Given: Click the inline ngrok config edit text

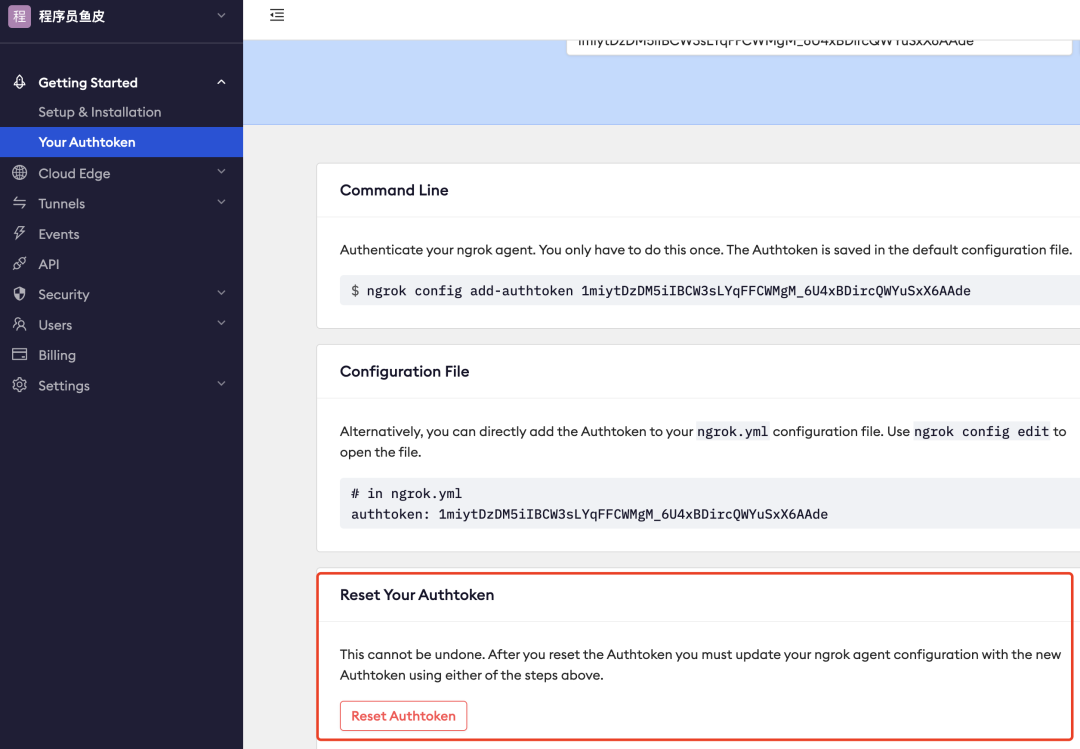Looking at the screenshot, I should (x=982, y=431).
